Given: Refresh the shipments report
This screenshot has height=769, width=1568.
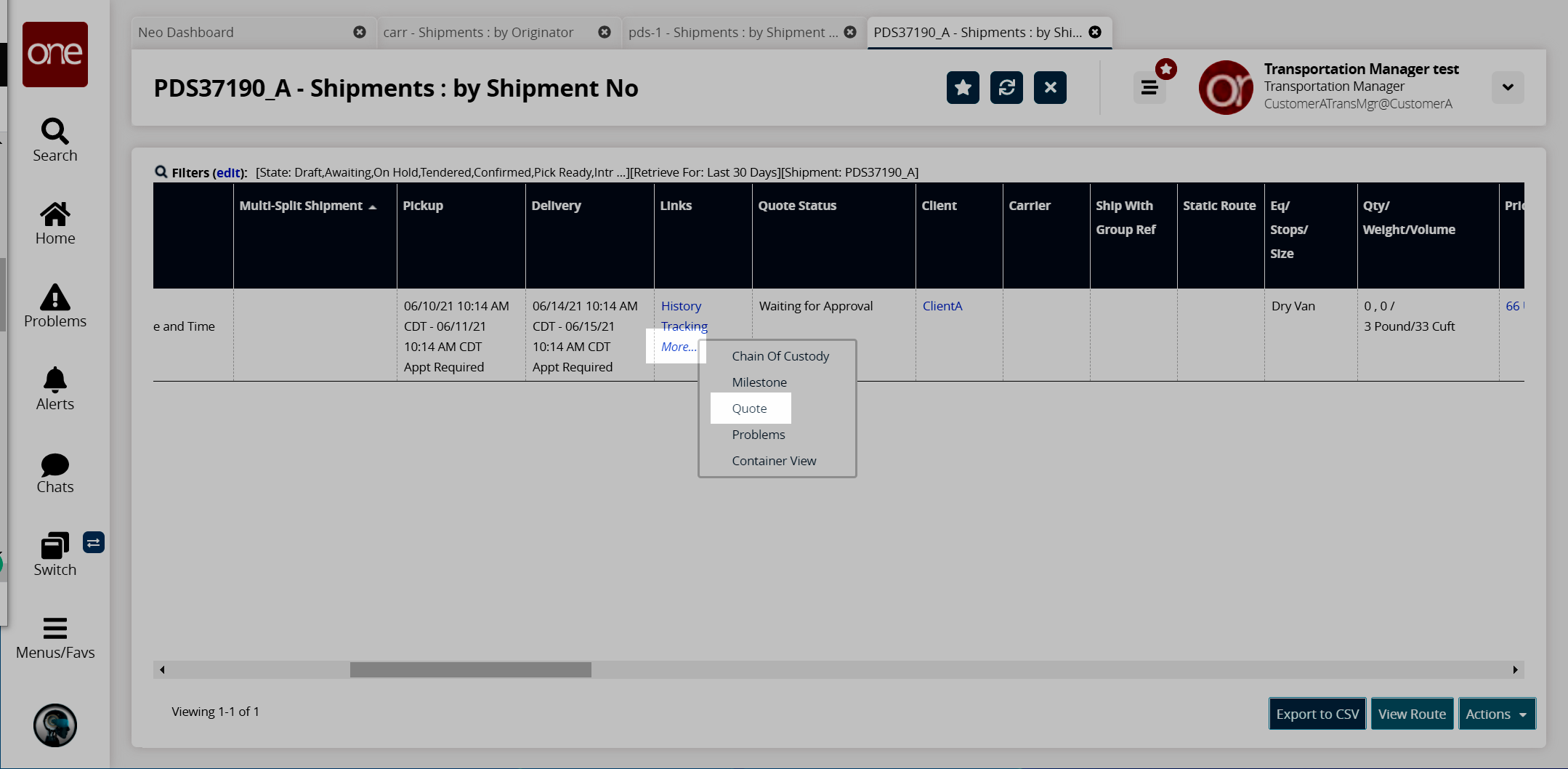Looking at the screenshot, I should click(x=1006, y=88).
